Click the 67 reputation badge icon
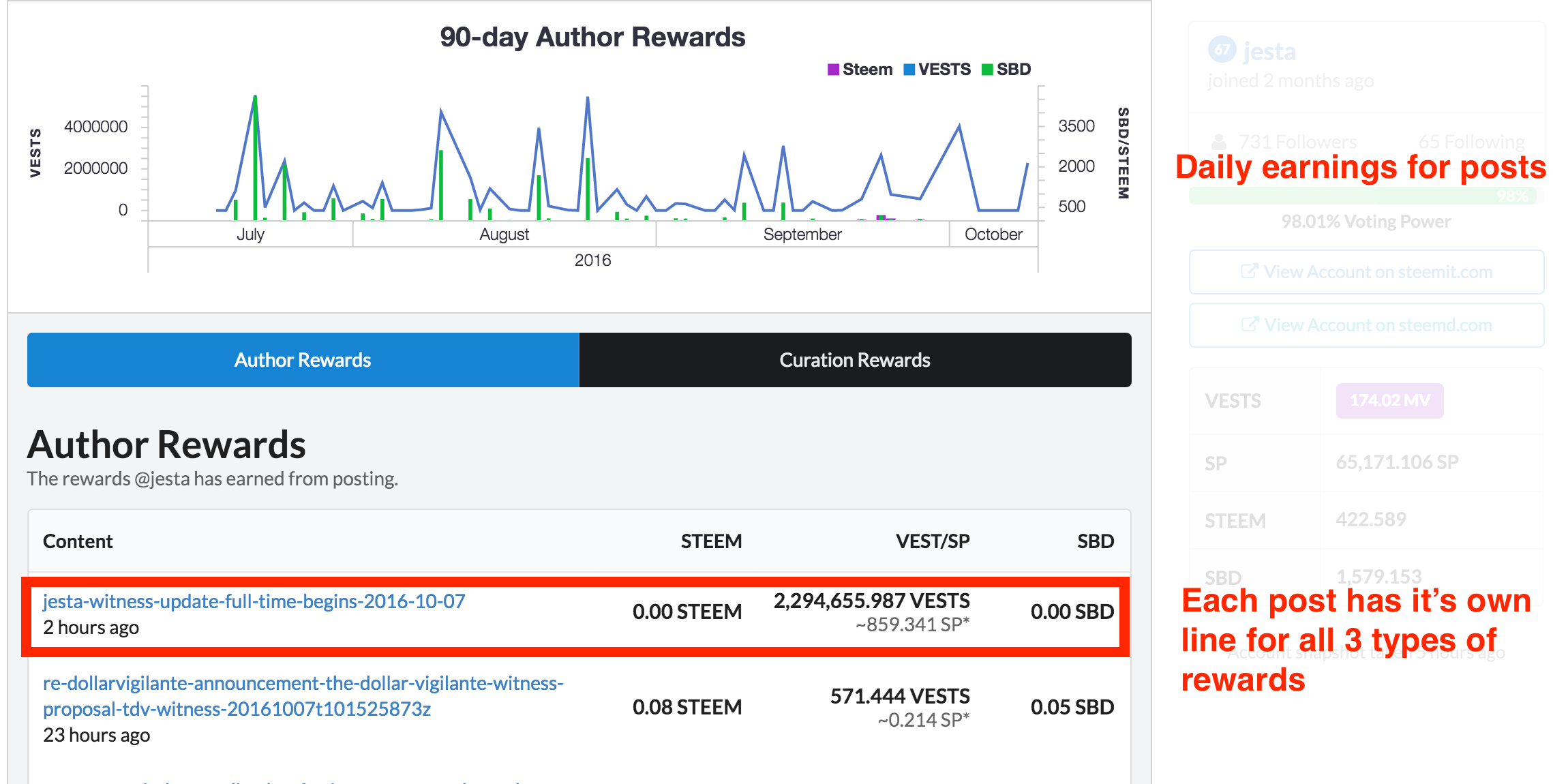This screenshot has height=784, width=1553. [1222, 49]
